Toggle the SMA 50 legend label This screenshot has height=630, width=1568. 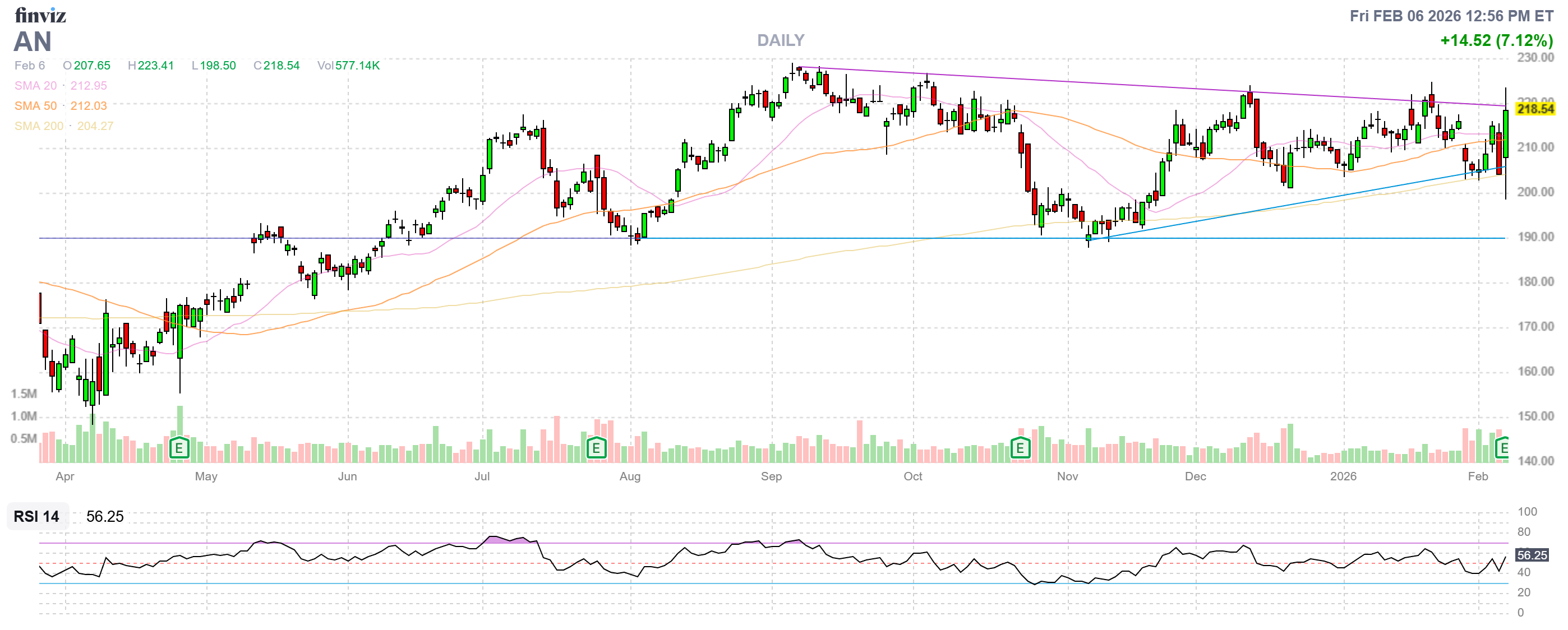(35, 106)
